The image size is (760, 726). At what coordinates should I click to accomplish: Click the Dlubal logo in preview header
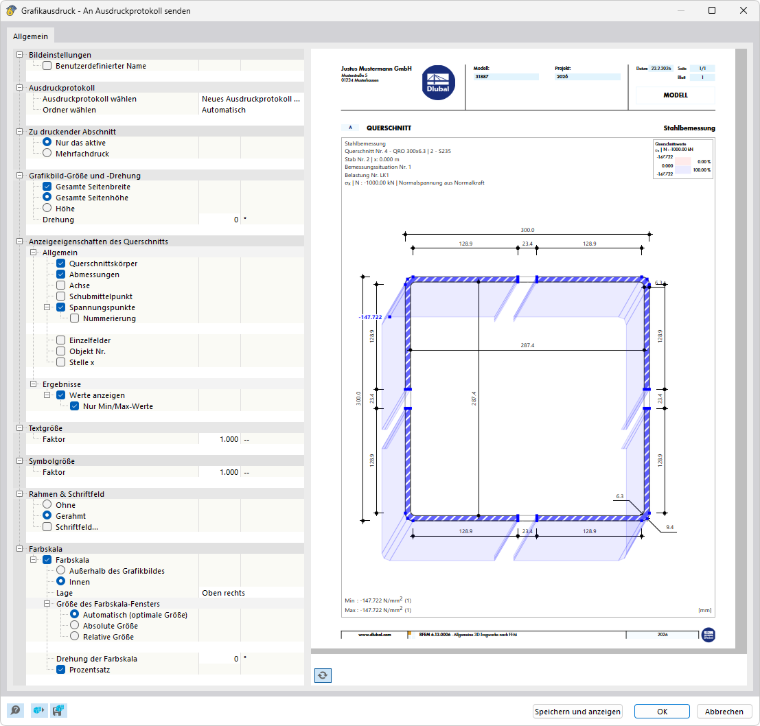[438, 82]
